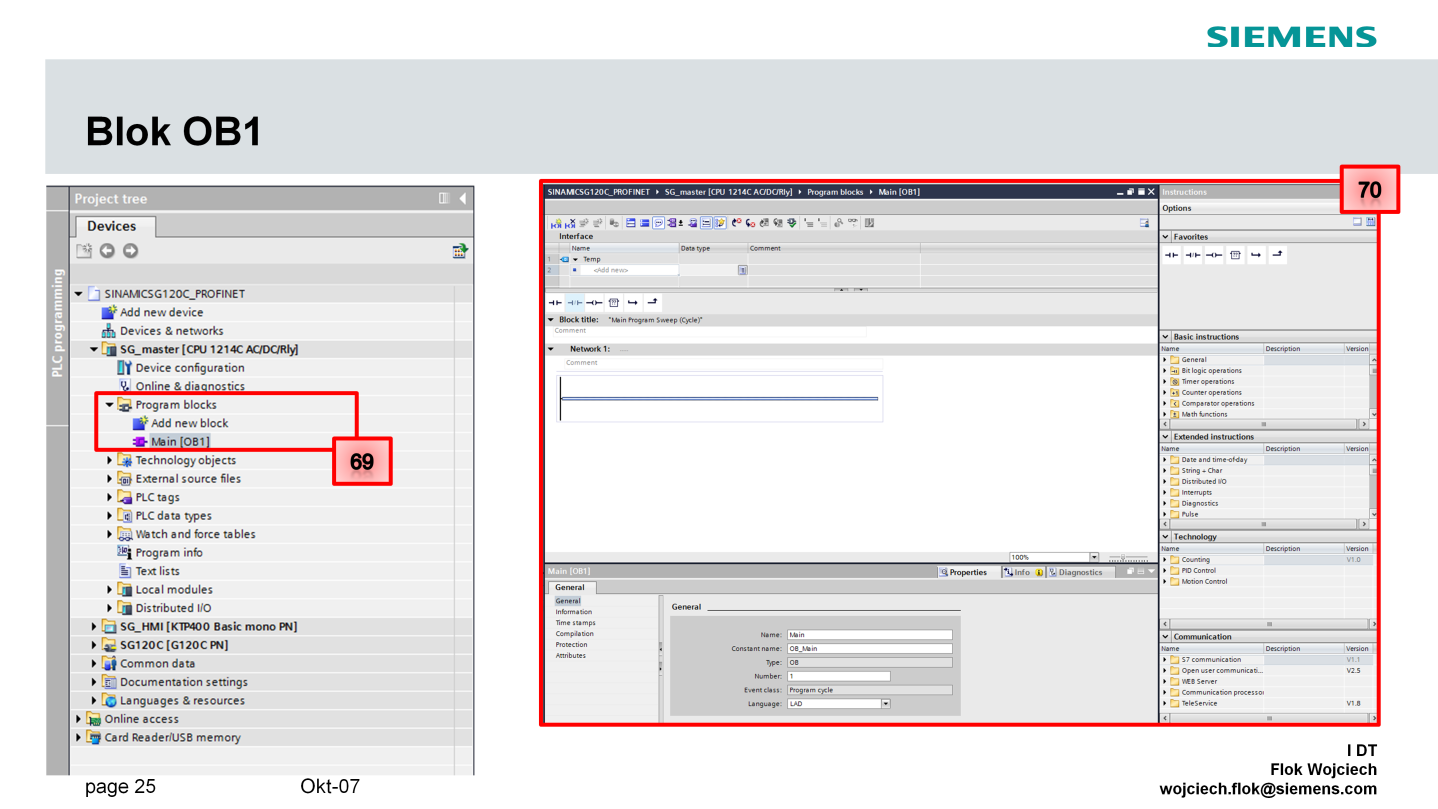Select the General tab in properties
Screen dimensions: 1438x809
pos(570,588)
